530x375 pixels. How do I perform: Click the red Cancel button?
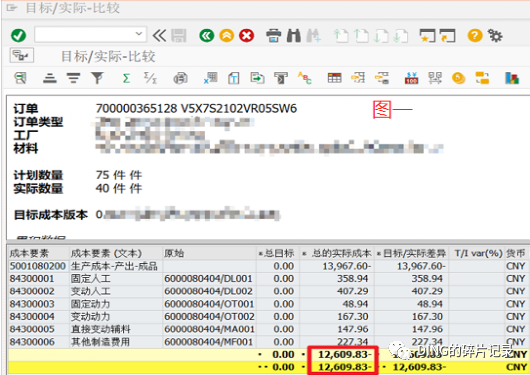pos(246,36)
